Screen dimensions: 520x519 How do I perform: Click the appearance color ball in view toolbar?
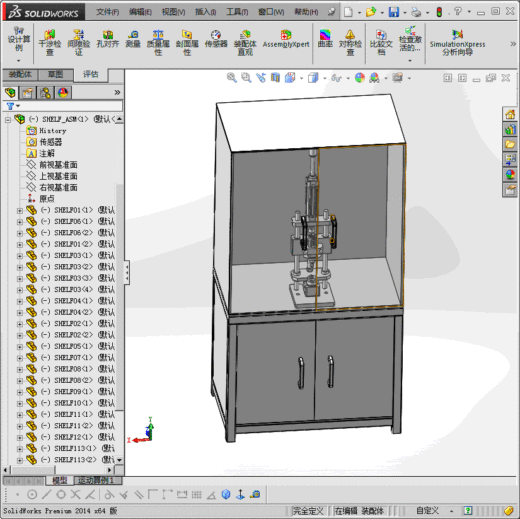360,78
